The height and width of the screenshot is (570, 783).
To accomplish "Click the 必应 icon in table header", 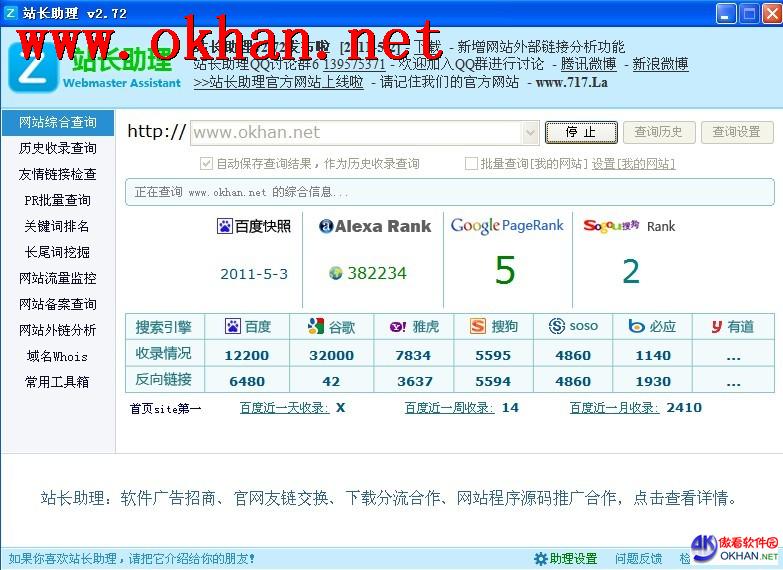I will pos(636,327).
